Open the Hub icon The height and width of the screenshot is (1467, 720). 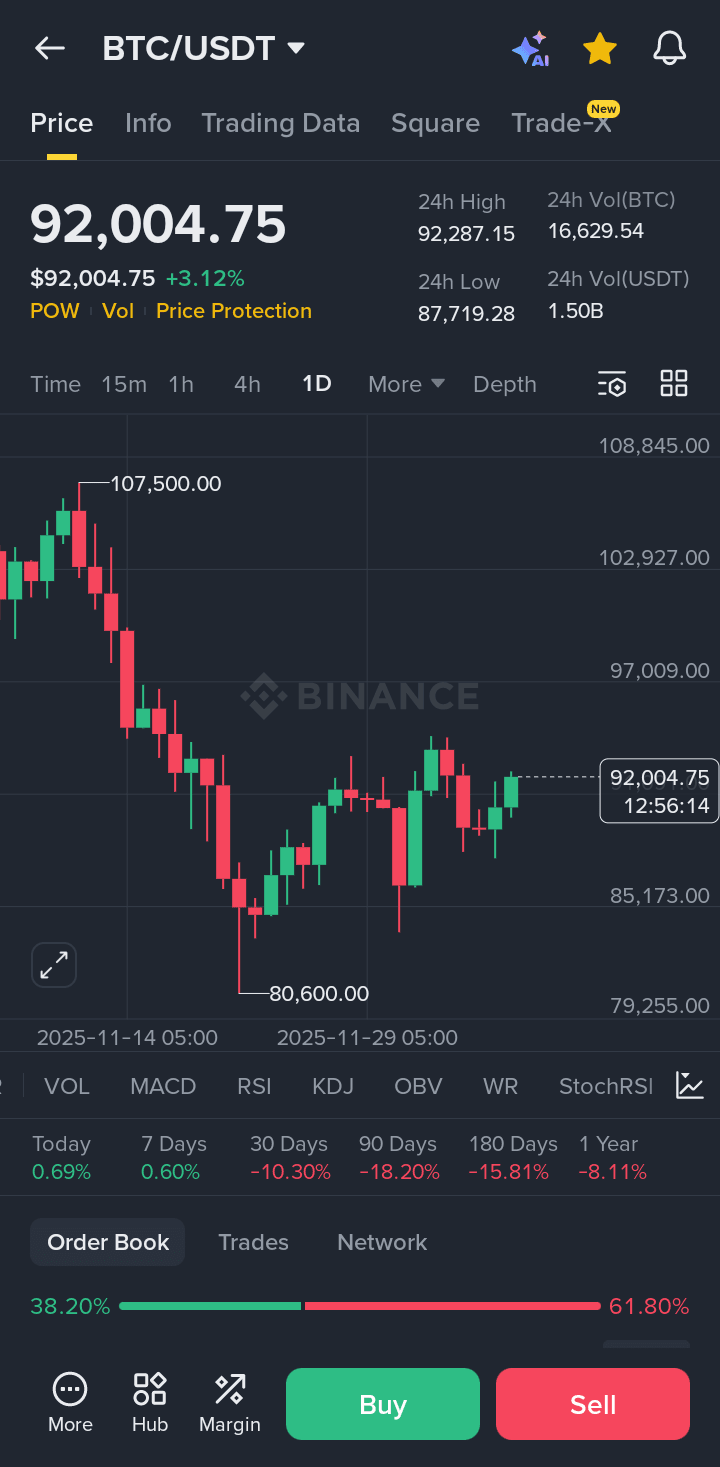tap(150, 1403)
